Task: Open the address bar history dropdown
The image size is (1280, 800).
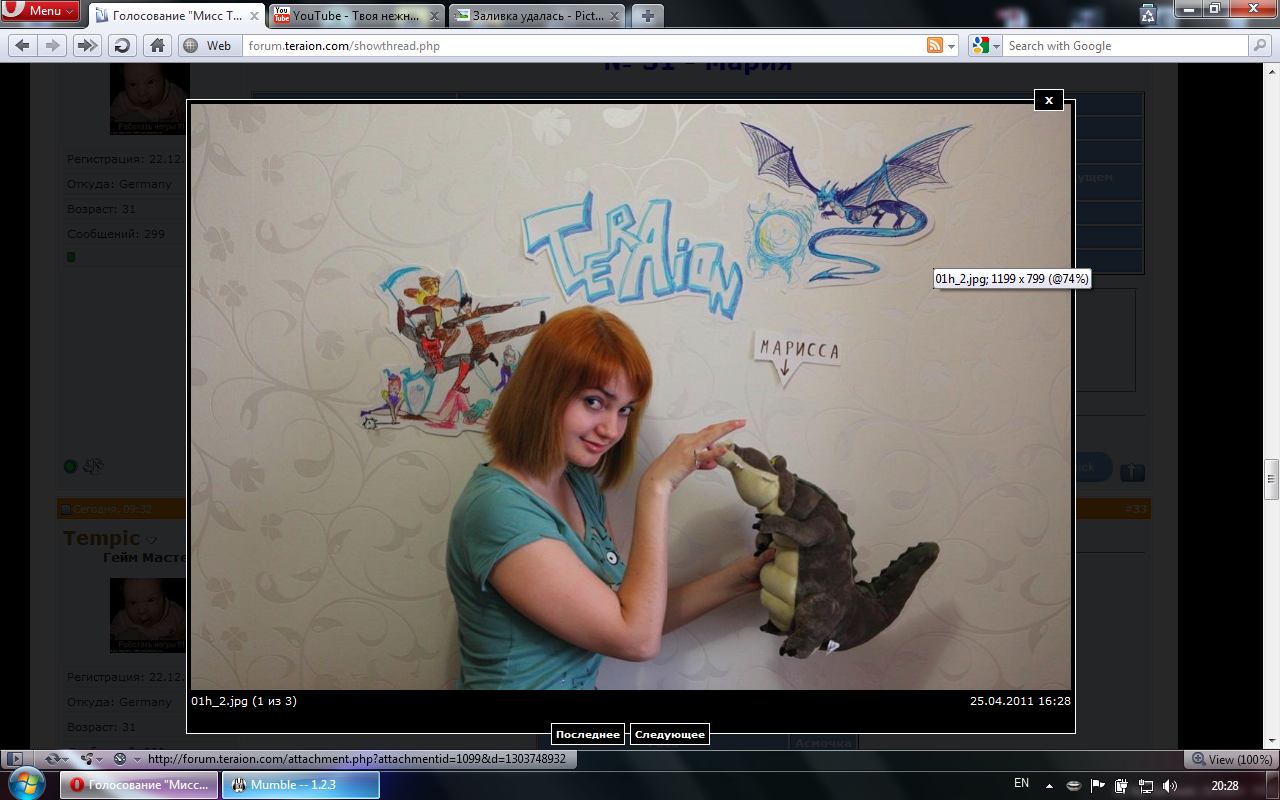Action: click(951, 46)
